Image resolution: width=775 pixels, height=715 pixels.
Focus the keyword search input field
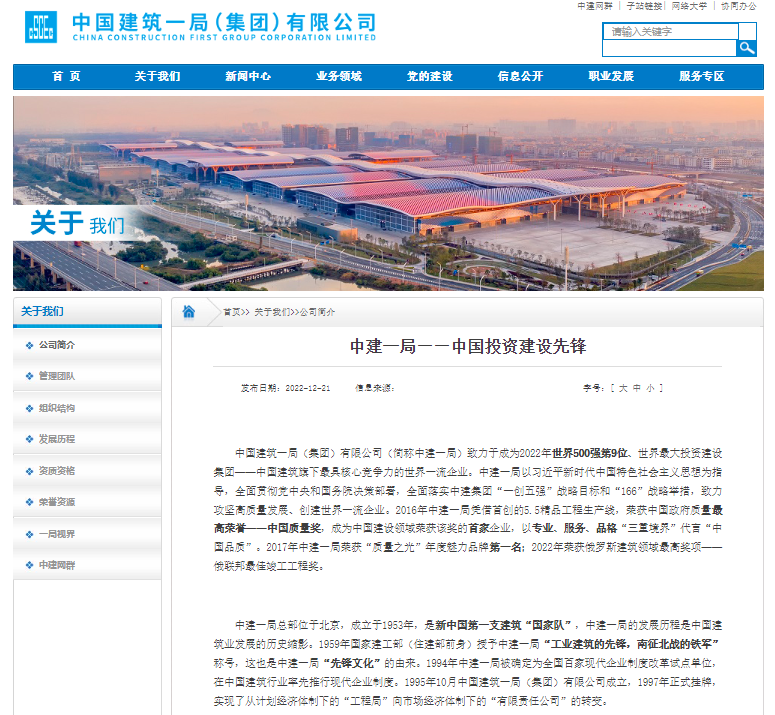tap(670, 32)
